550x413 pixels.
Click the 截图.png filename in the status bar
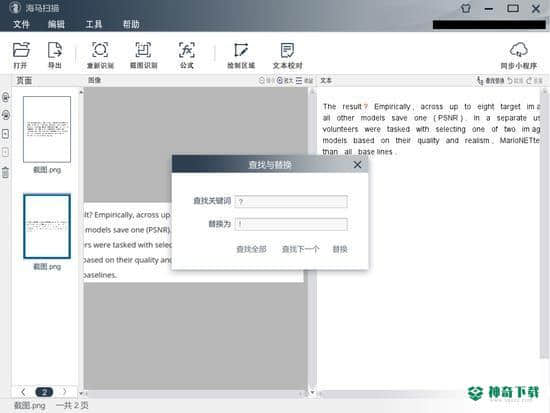[30, 406]
